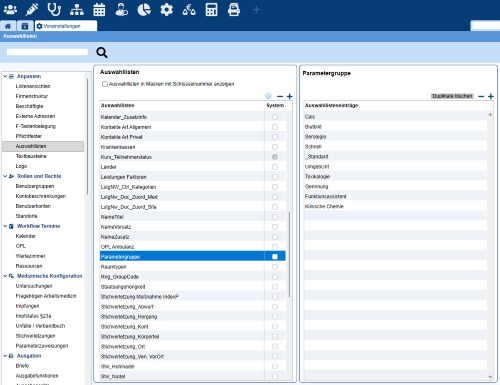The image size is (500, 385).
Task: Toggle System checkbox for Länder
Action: (275, 167)
